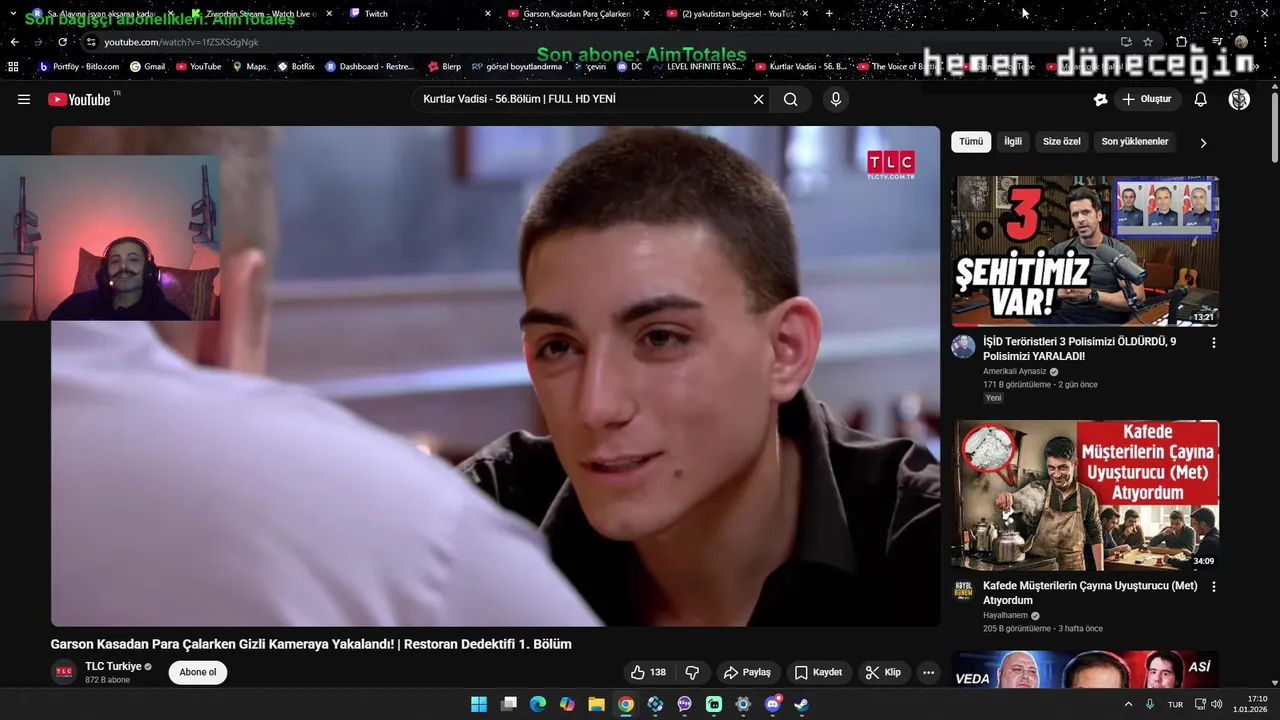Open the ŞEHİTİMİZ VAR video thumbnail
The width and height of the screenshot is (1280, 720).
click(x=1085, y=251)
